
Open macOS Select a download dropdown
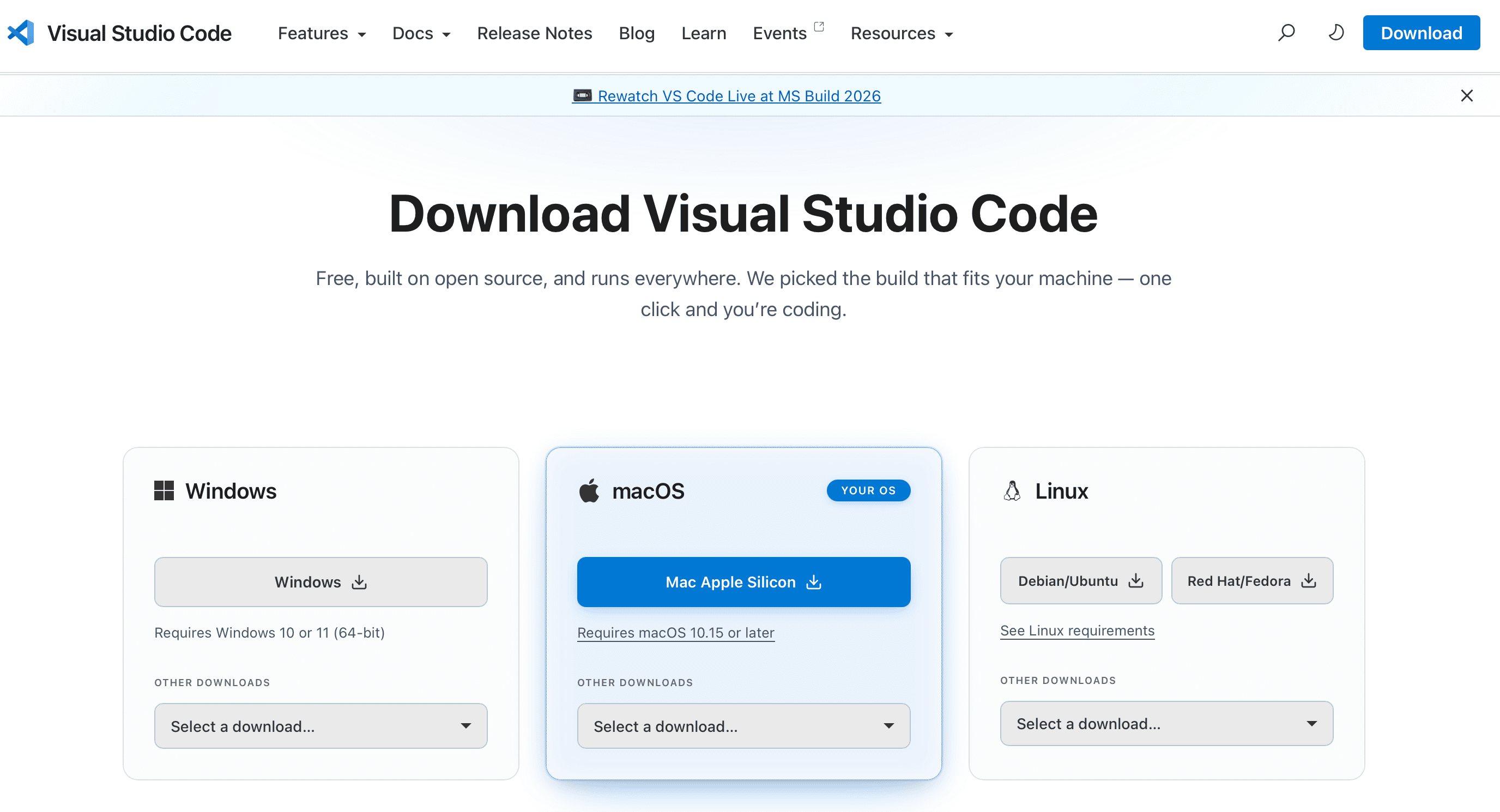click(743, 726)
